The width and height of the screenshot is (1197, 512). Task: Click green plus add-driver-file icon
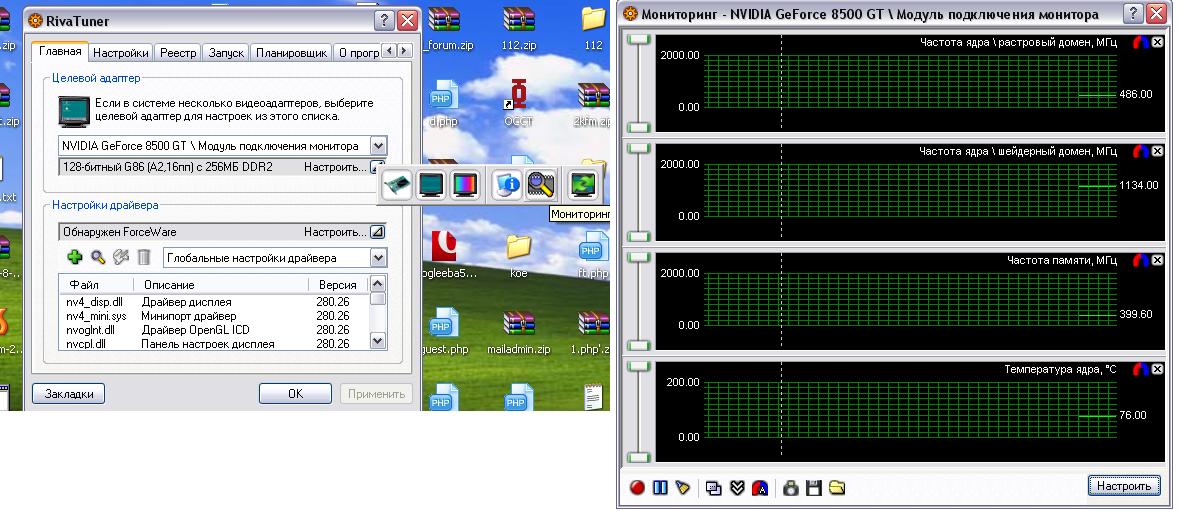click(x=75, y=257)
